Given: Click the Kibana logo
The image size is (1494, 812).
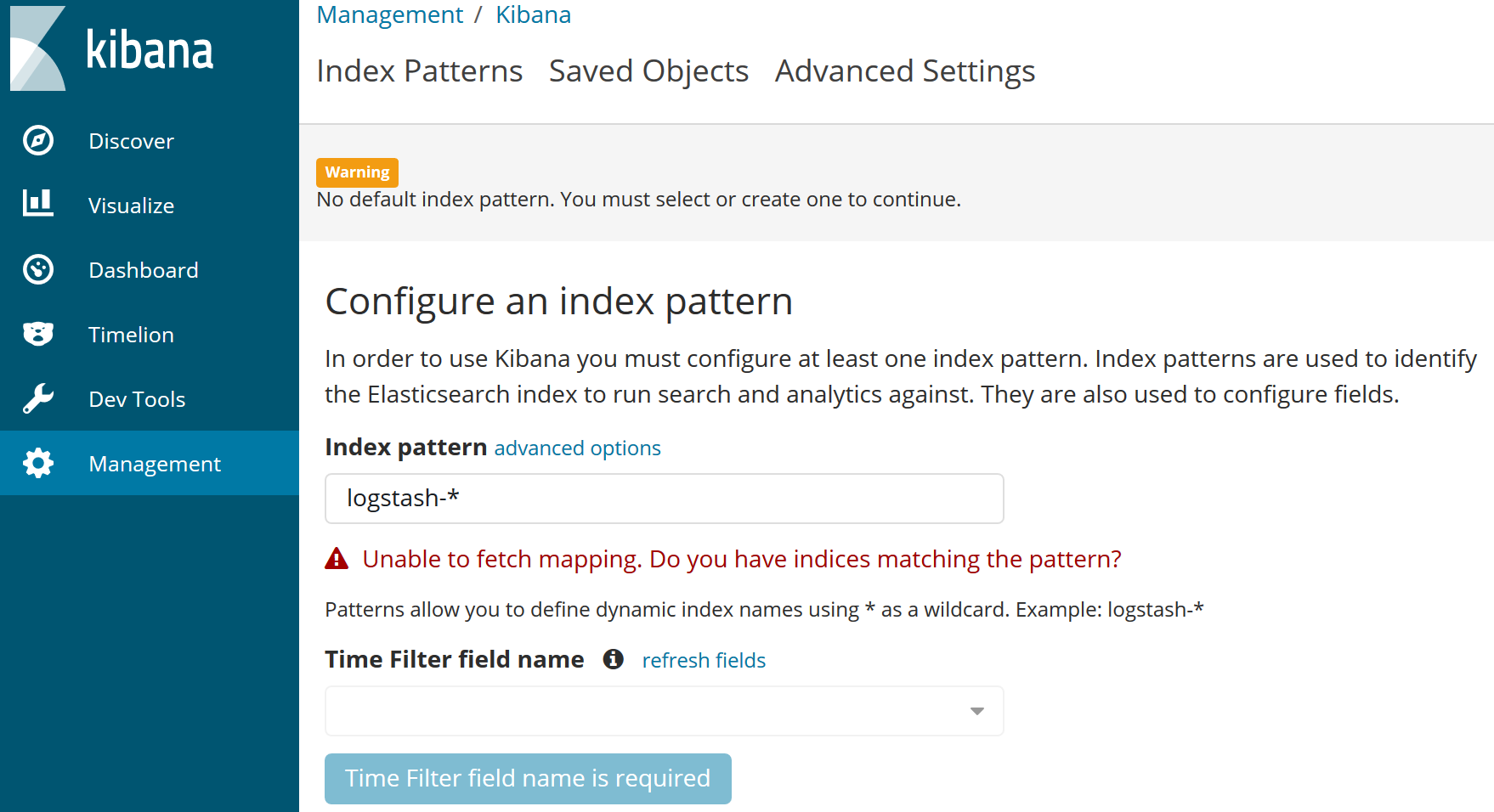Looking at the screenshot, I should pos(37,47).
